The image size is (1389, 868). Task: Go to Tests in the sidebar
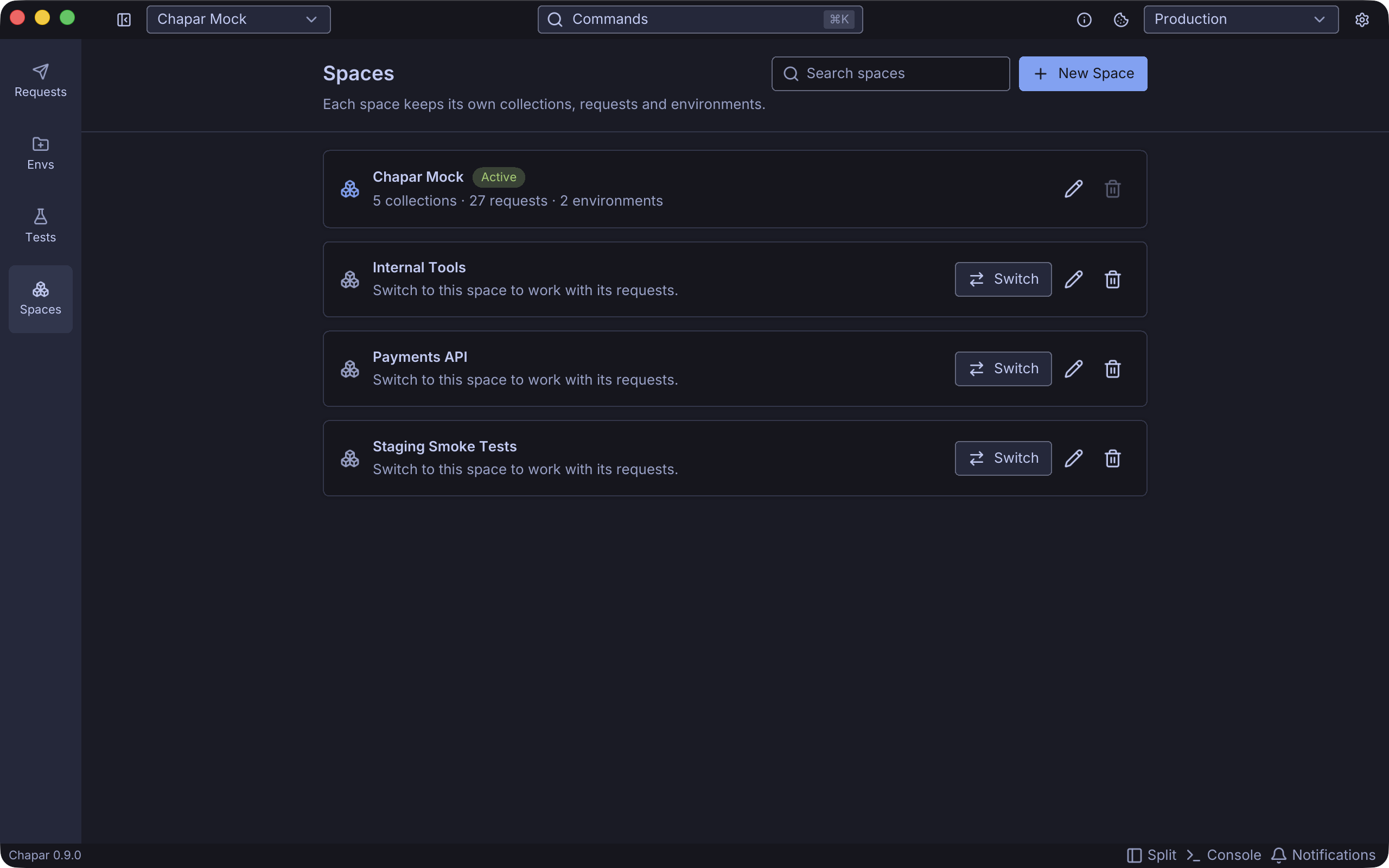coord(40,226)
